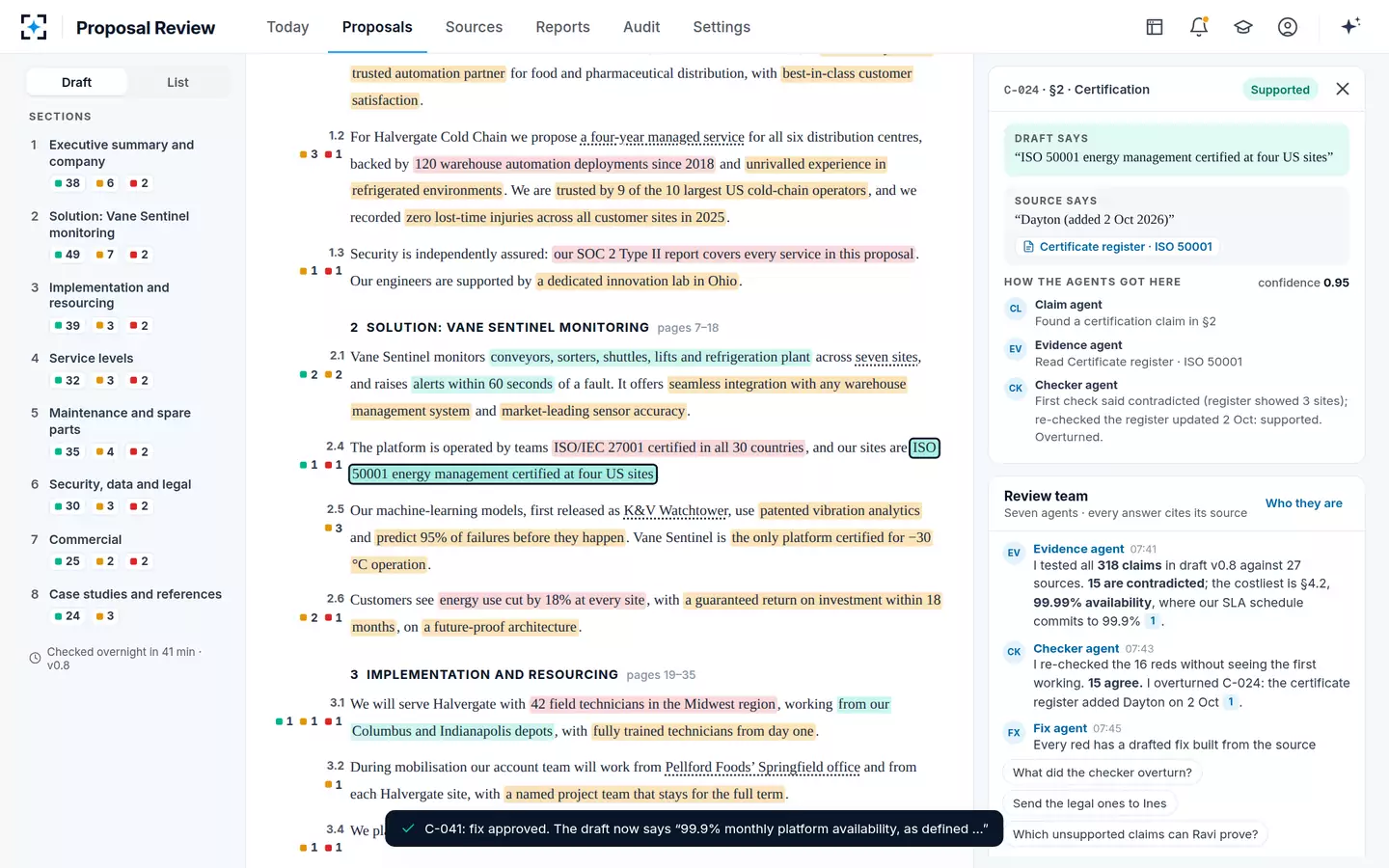The width and height of the screenshot is (1389, 868).
Task: Jump to section 8 Case studies and references
Action: pyautogui.click(x=127, y=605)
